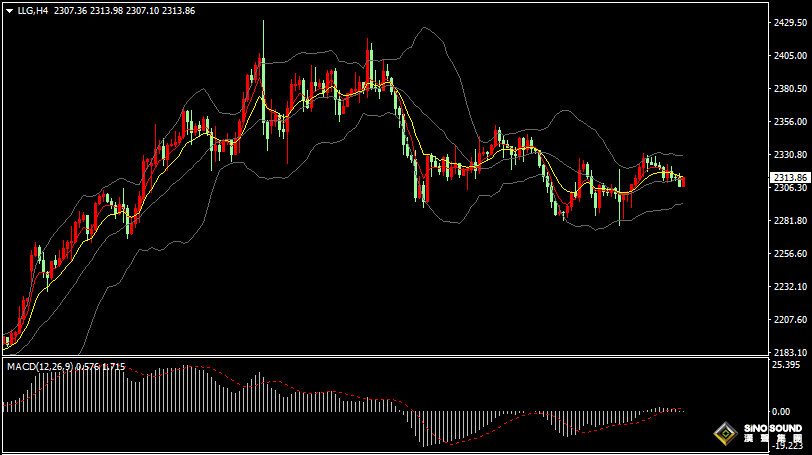Click the 2356.00 level on price scale
The image size is (812, 455).
coord(789,122)
